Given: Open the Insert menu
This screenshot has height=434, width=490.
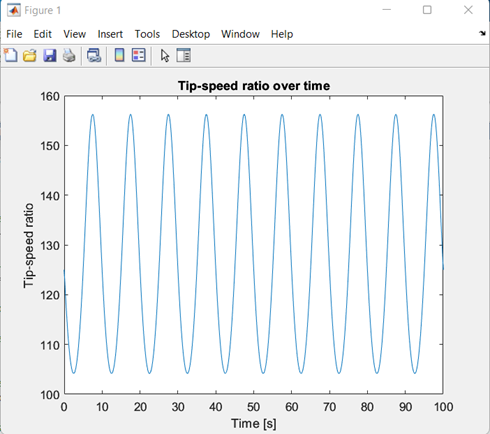Looking at the screenshot, I should [110, 34].
